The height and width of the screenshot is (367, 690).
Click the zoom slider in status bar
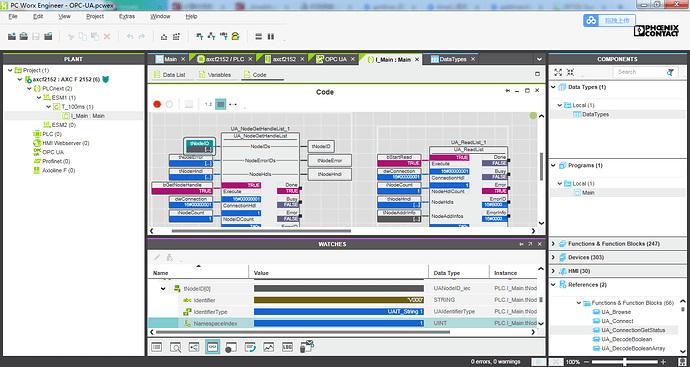(625, 362)
